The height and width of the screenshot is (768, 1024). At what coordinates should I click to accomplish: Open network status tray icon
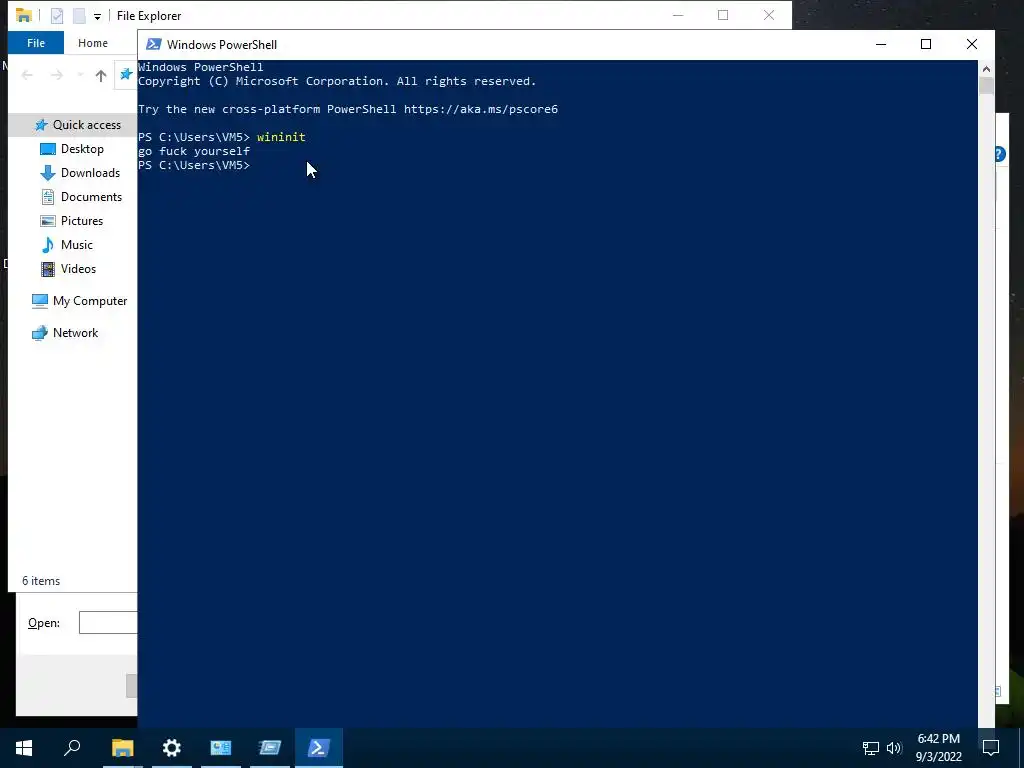pyautogui.click(x=871, y=748)
